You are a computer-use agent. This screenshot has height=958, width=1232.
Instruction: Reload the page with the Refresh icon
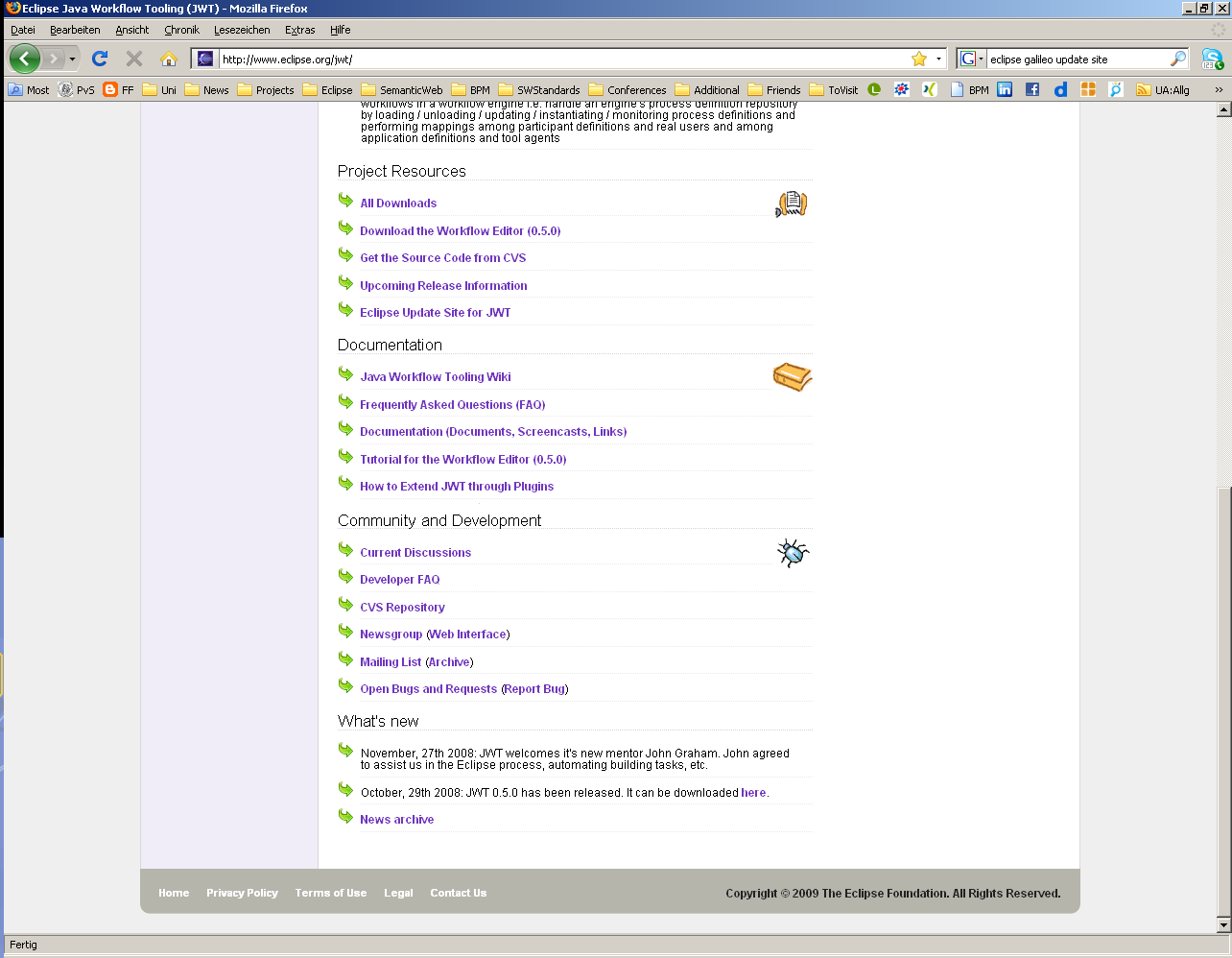tap(100, 59)
